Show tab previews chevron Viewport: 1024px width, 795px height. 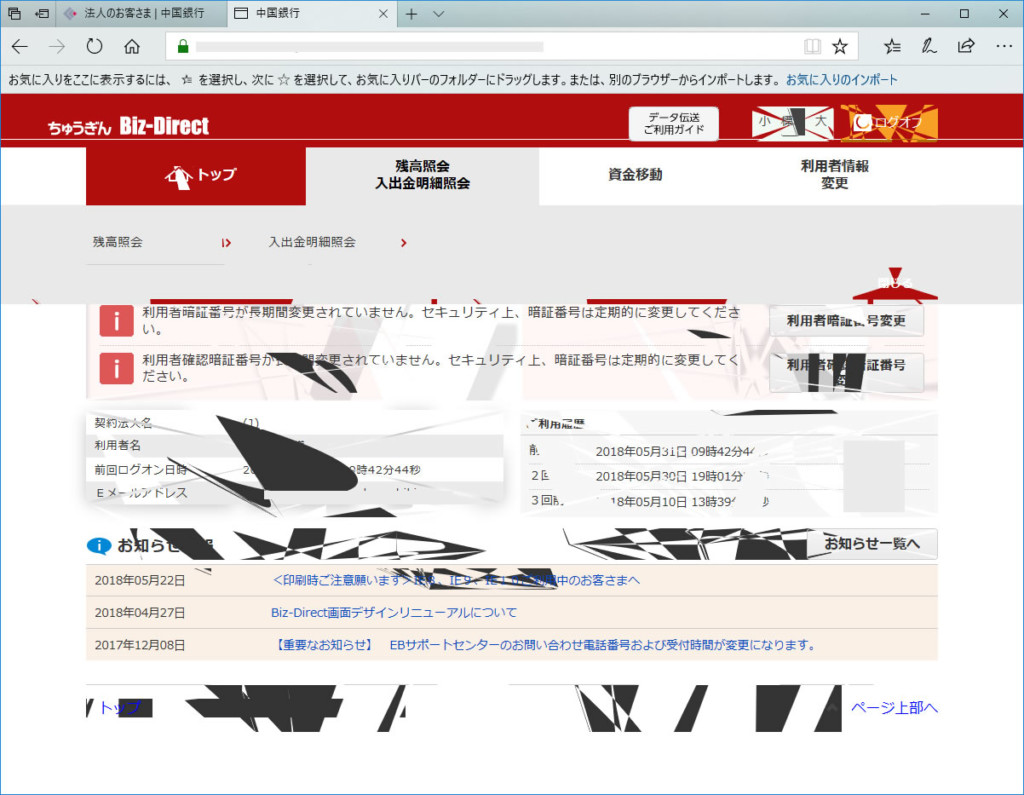coord(439,14)
